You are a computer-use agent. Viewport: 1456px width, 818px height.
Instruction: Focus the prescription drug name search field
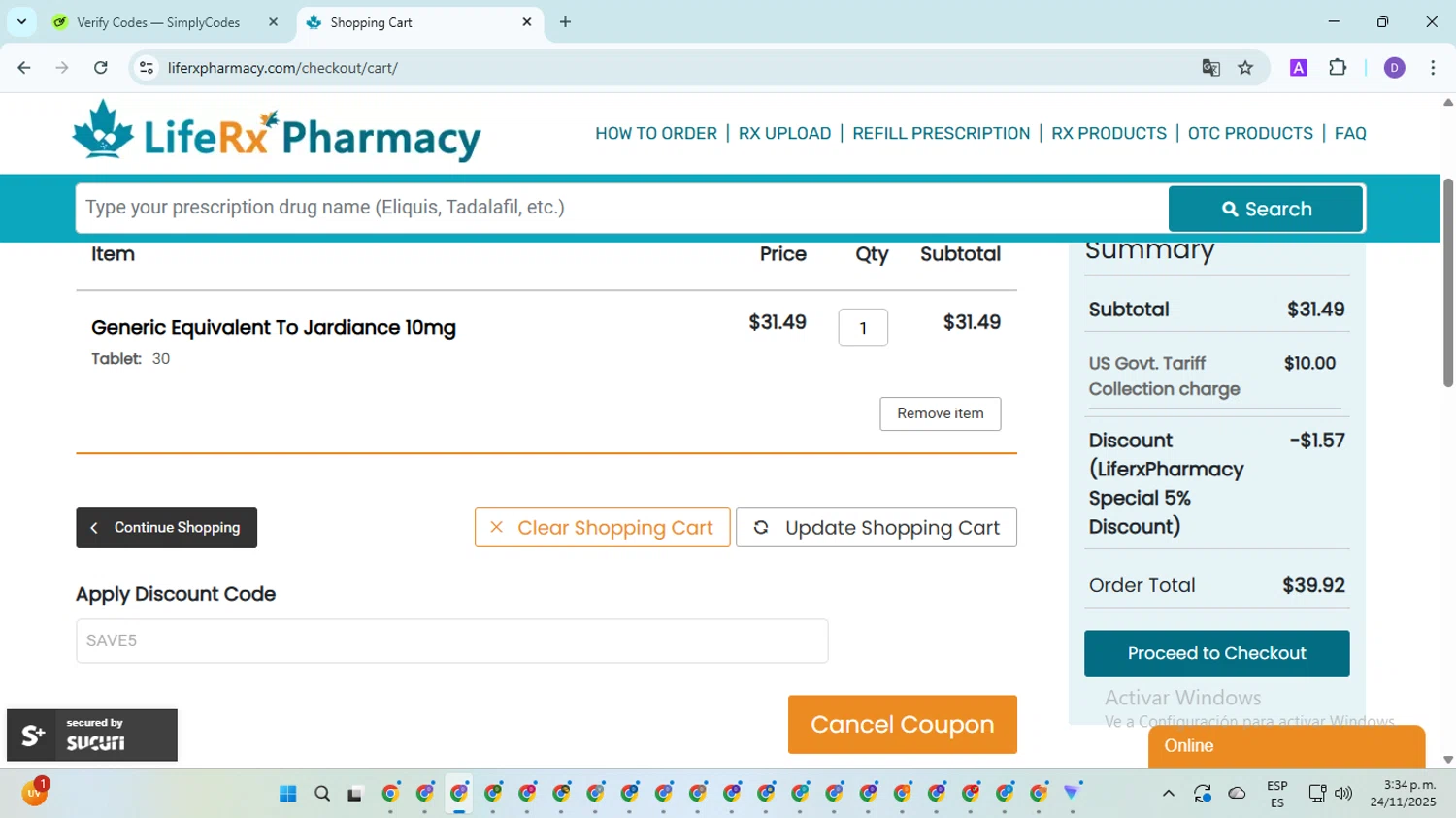[621, 208]
